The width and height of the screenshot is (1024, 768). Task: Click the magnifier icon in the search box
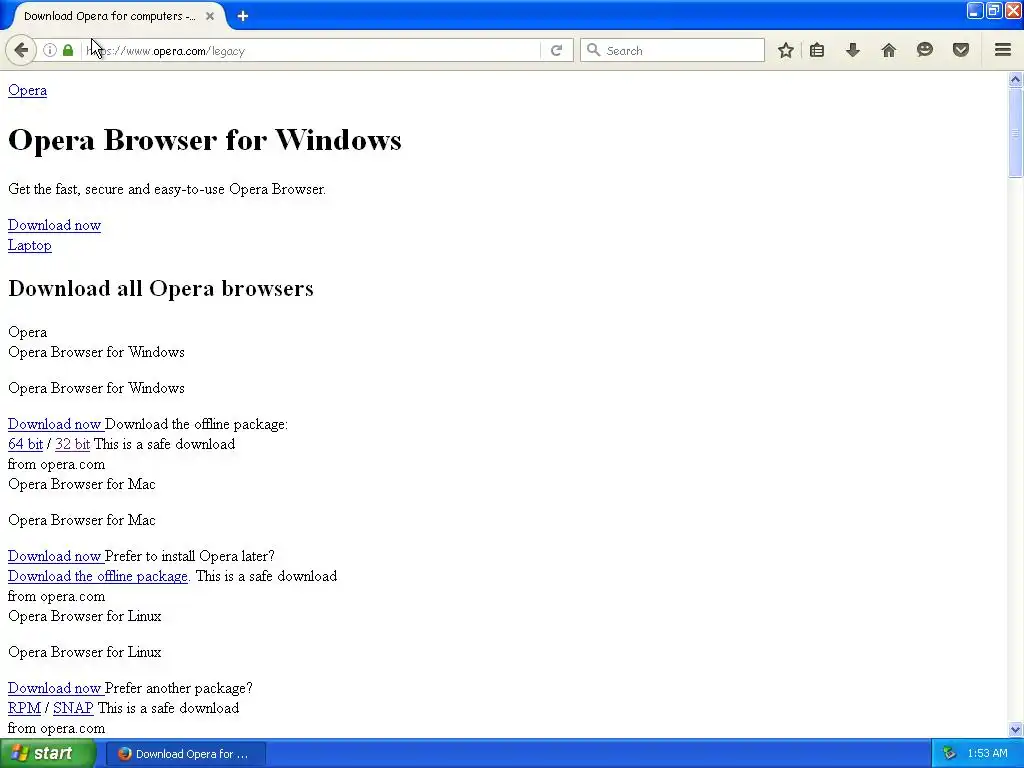[593, 50]
